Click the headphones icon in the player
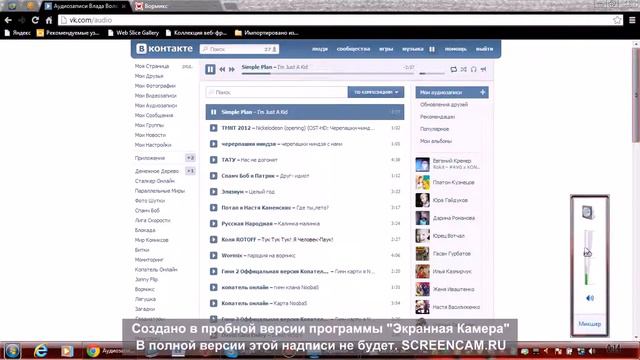This screenshot has width=640, height=360. (x=473, y=69)
